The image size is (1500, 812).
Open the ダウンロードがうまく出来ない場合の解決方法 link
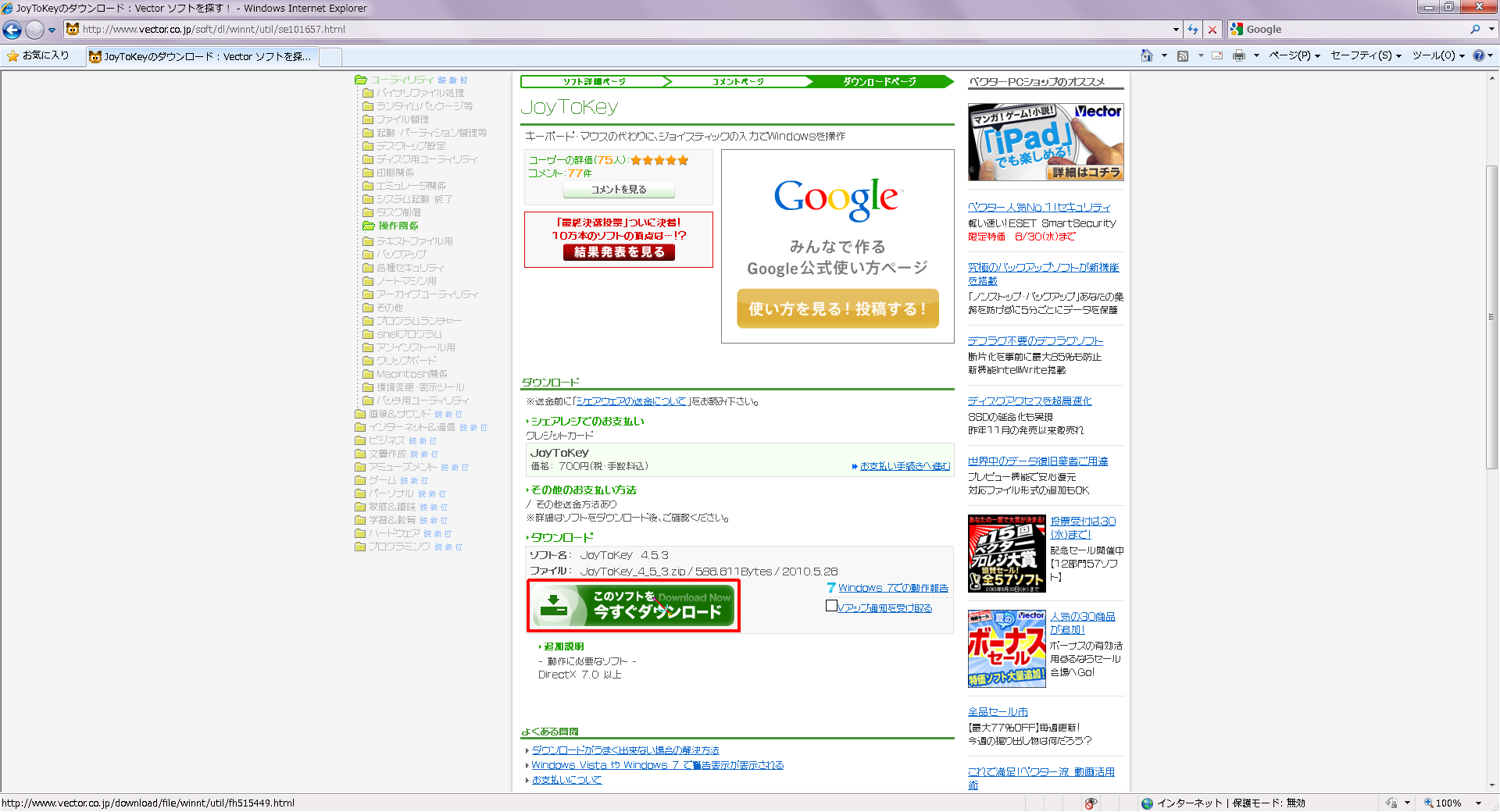point(625,750)
